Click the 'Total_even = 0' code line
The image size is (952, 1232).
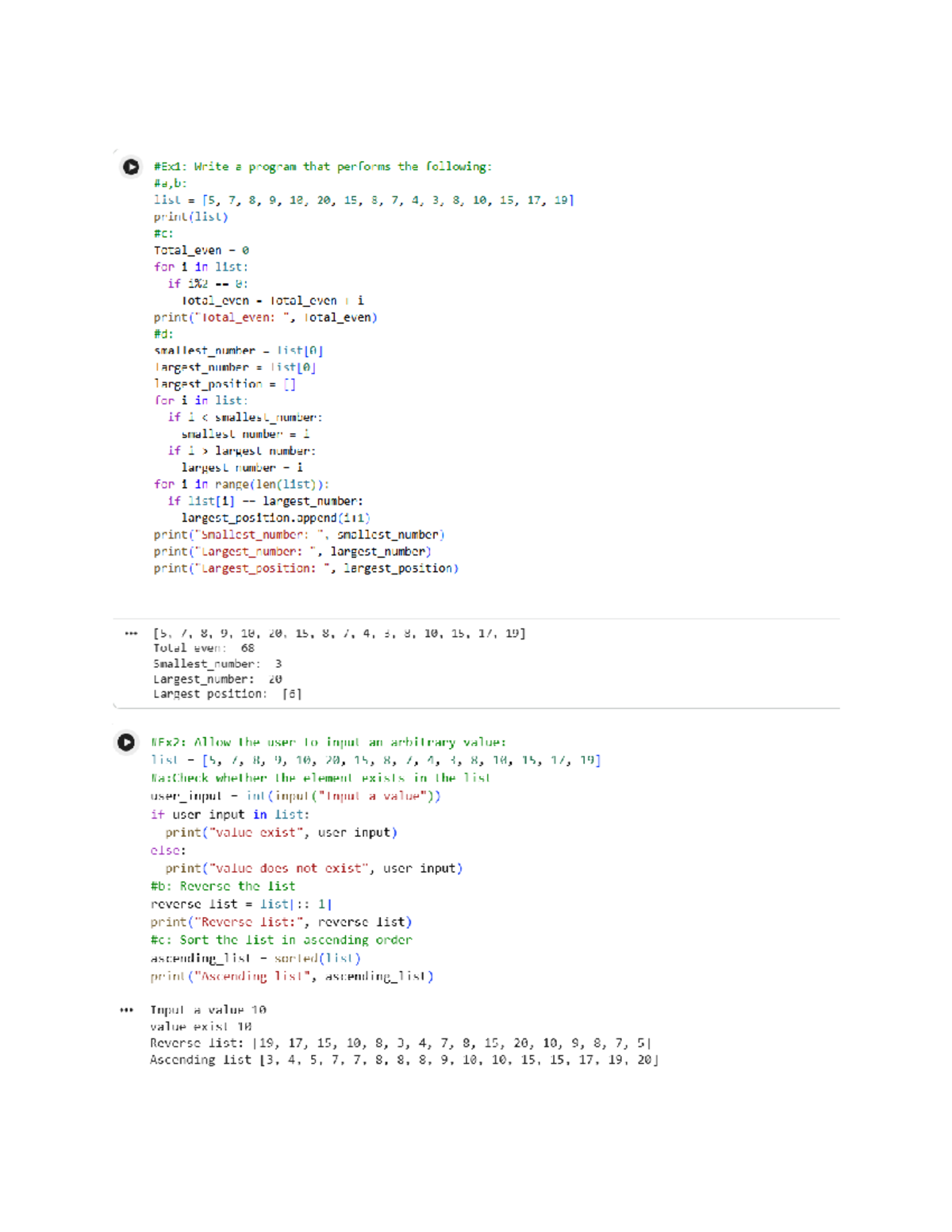click(202, 250)
